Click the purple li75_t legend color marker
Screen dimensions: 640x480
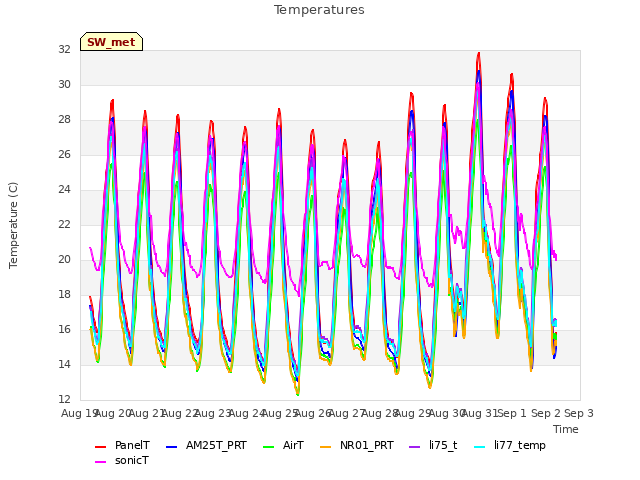[415, 447]
